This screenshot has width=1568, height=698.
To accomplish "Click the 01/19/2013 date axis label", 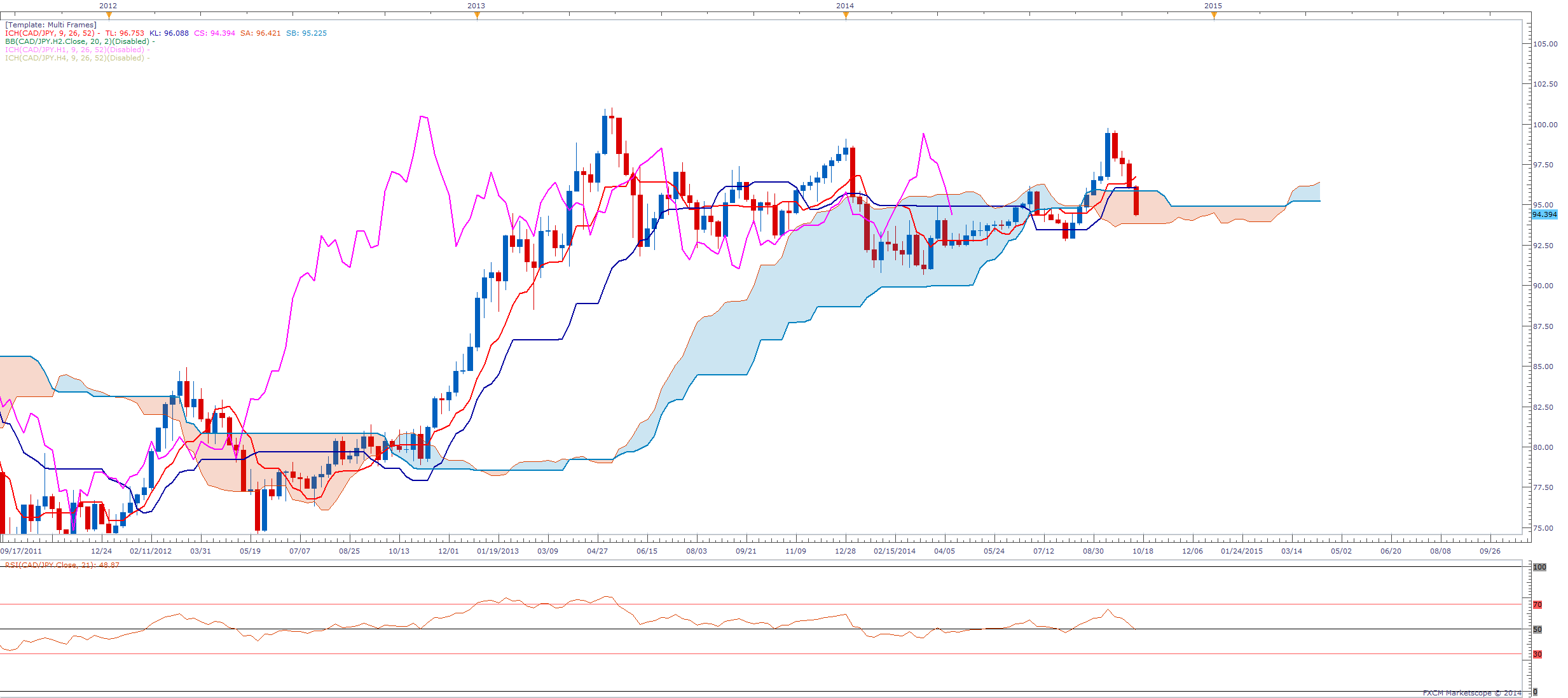I will [x=498, y=551].
